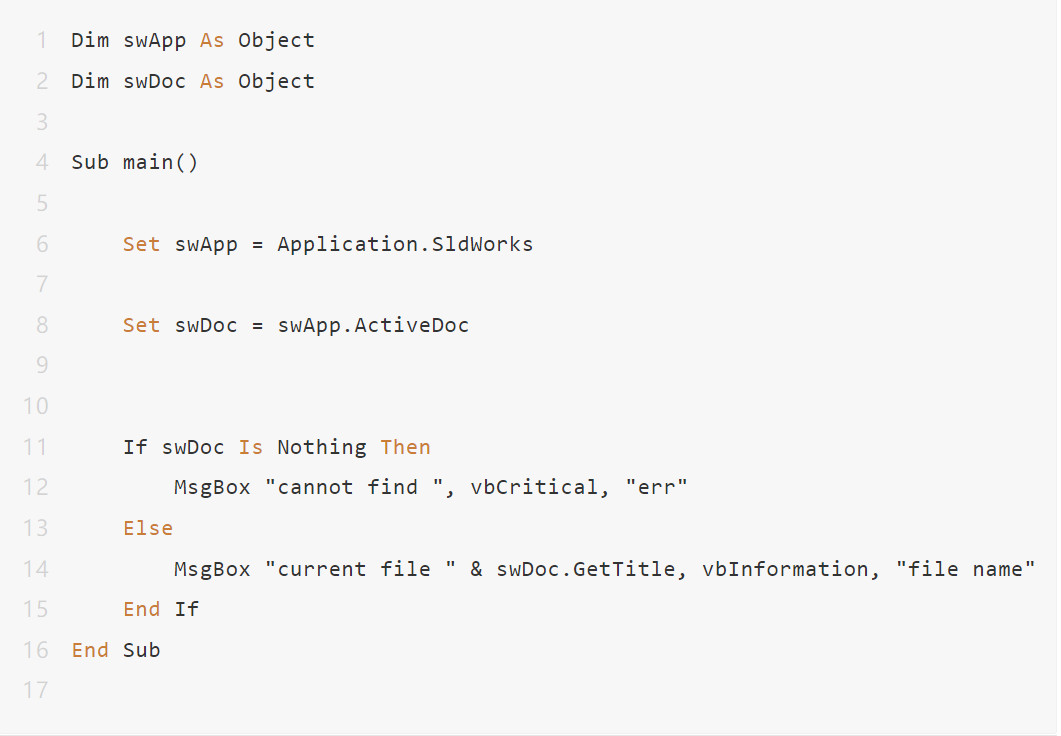Click the 'Set' keyword on line 8

click(141, 325)
